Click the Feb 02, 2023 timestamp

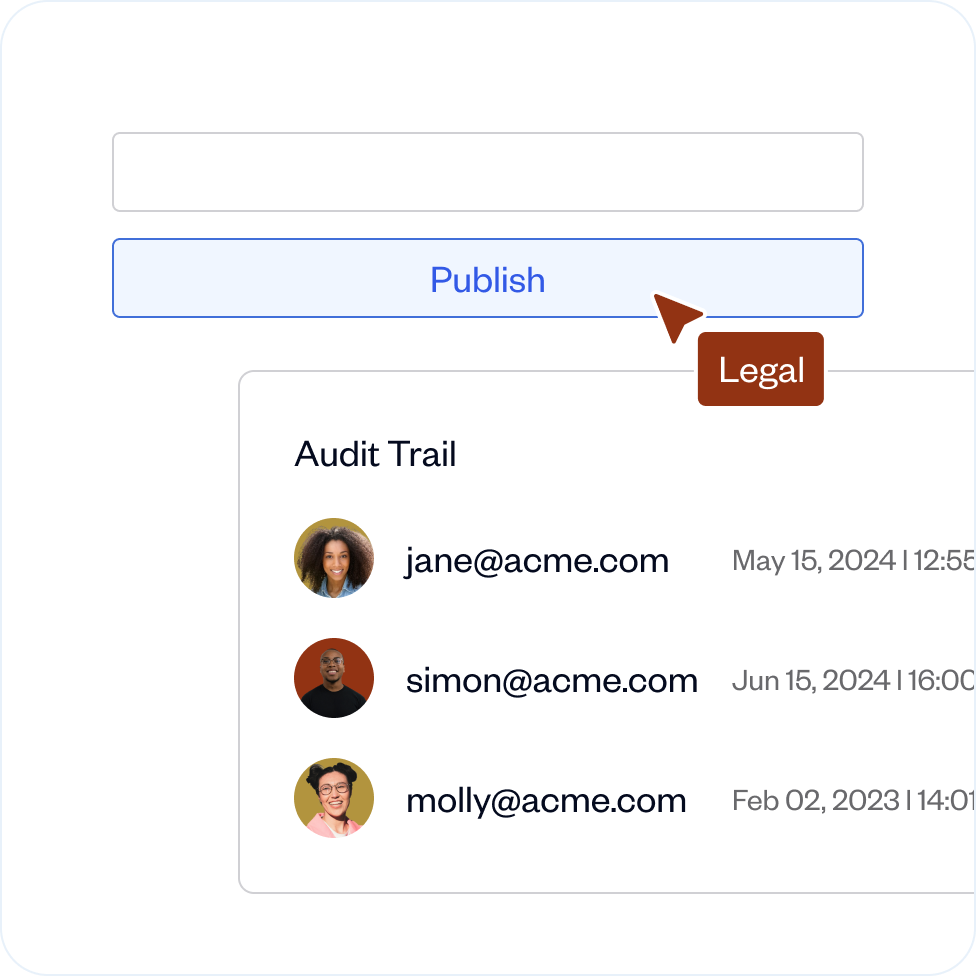coord(853,800)
